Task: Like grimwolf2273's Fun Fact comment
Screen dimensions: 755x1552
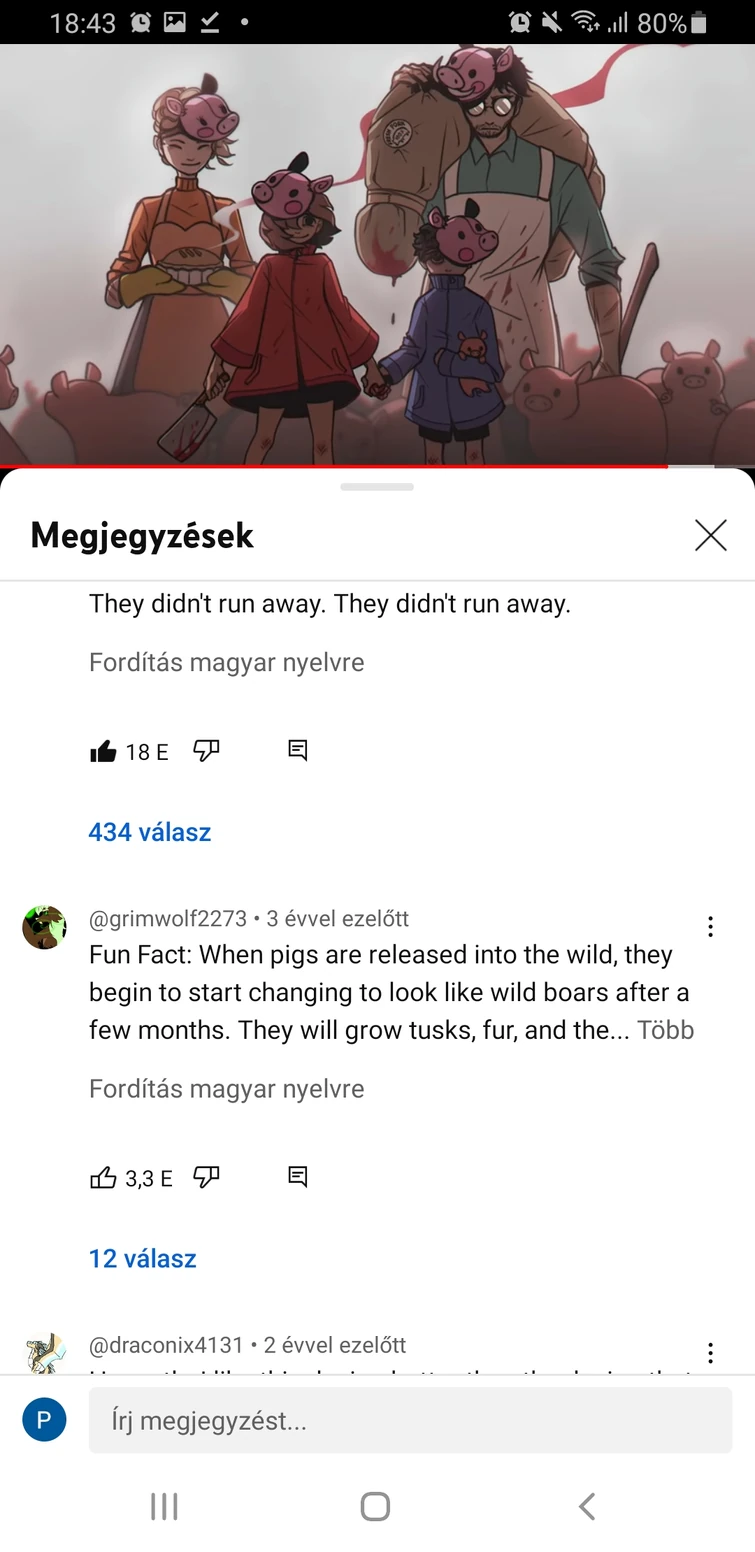Action: click(103, 1177)
